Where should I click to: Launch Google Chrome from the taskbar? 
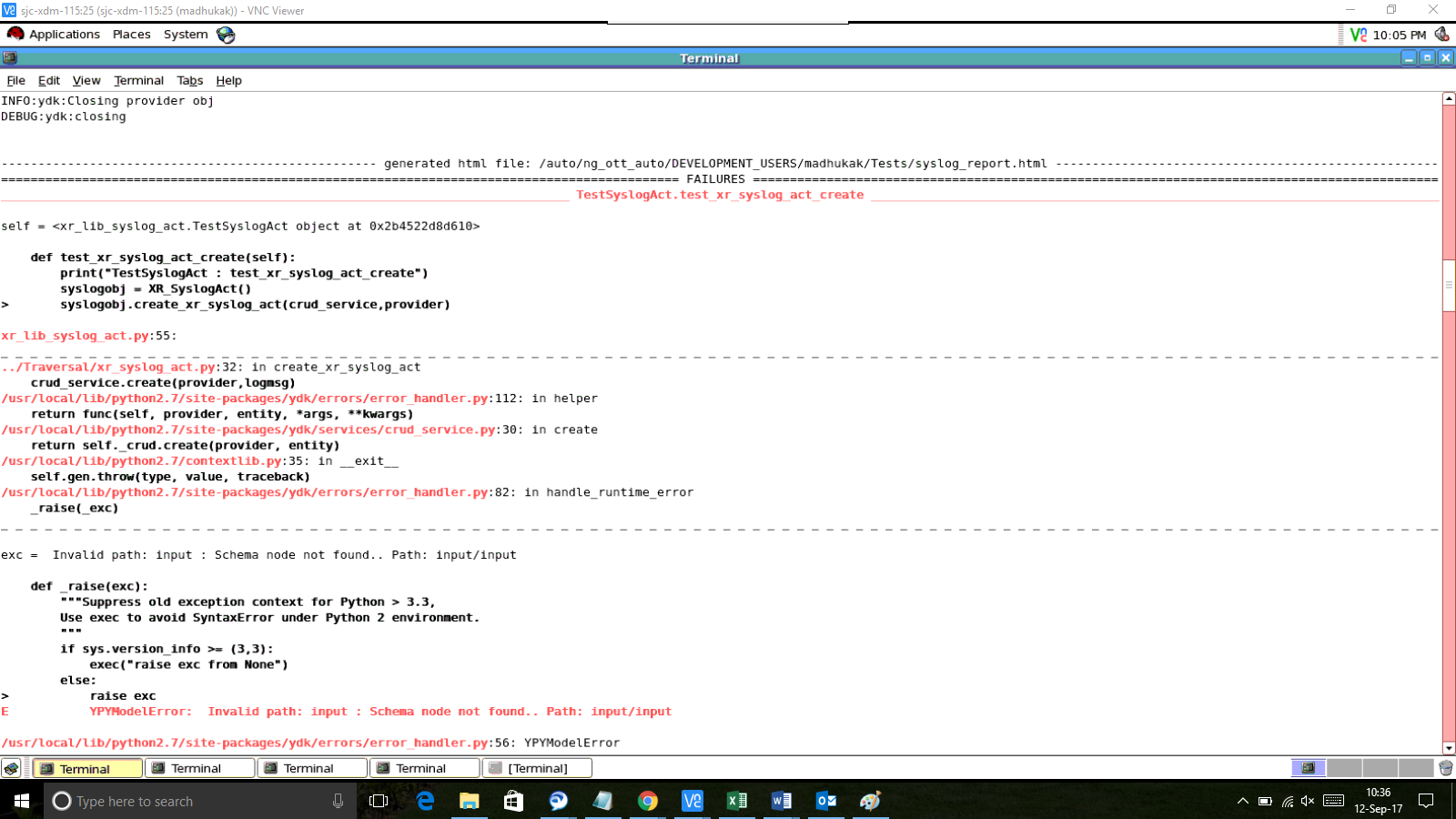648,801
